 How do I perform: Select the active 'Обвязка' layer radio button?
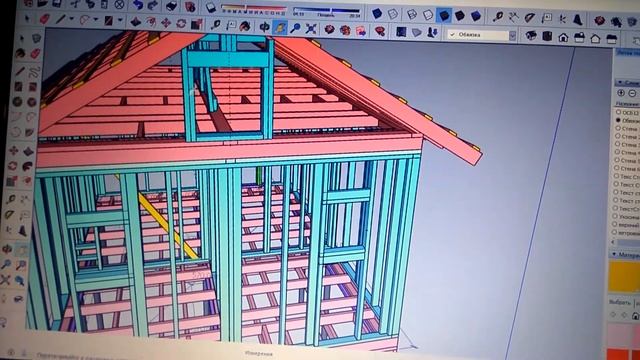(x=618, y=120)
